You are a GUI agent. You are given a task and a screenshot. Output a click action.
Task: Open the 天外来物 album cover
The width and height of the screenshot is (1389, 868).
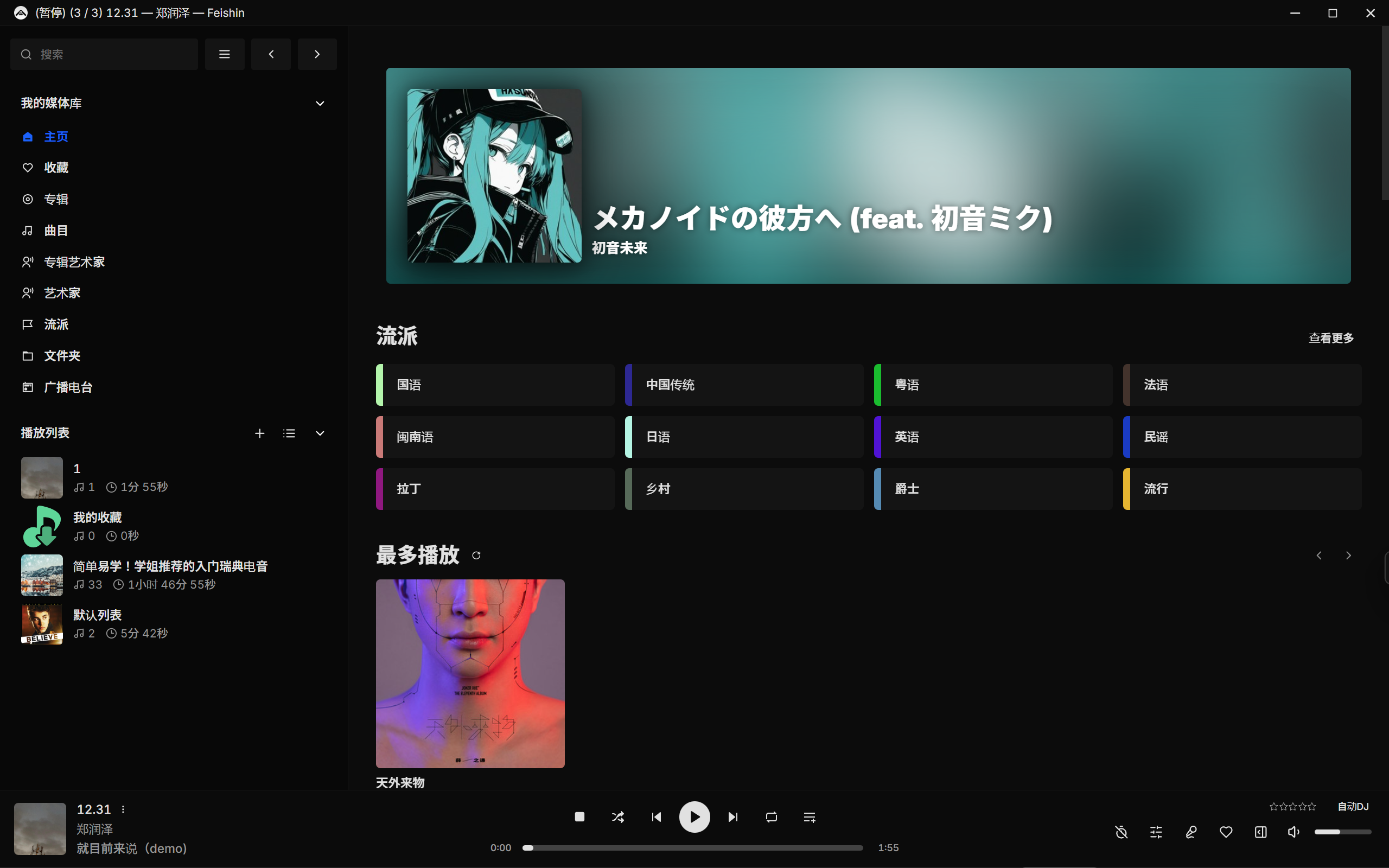point(470,673)
